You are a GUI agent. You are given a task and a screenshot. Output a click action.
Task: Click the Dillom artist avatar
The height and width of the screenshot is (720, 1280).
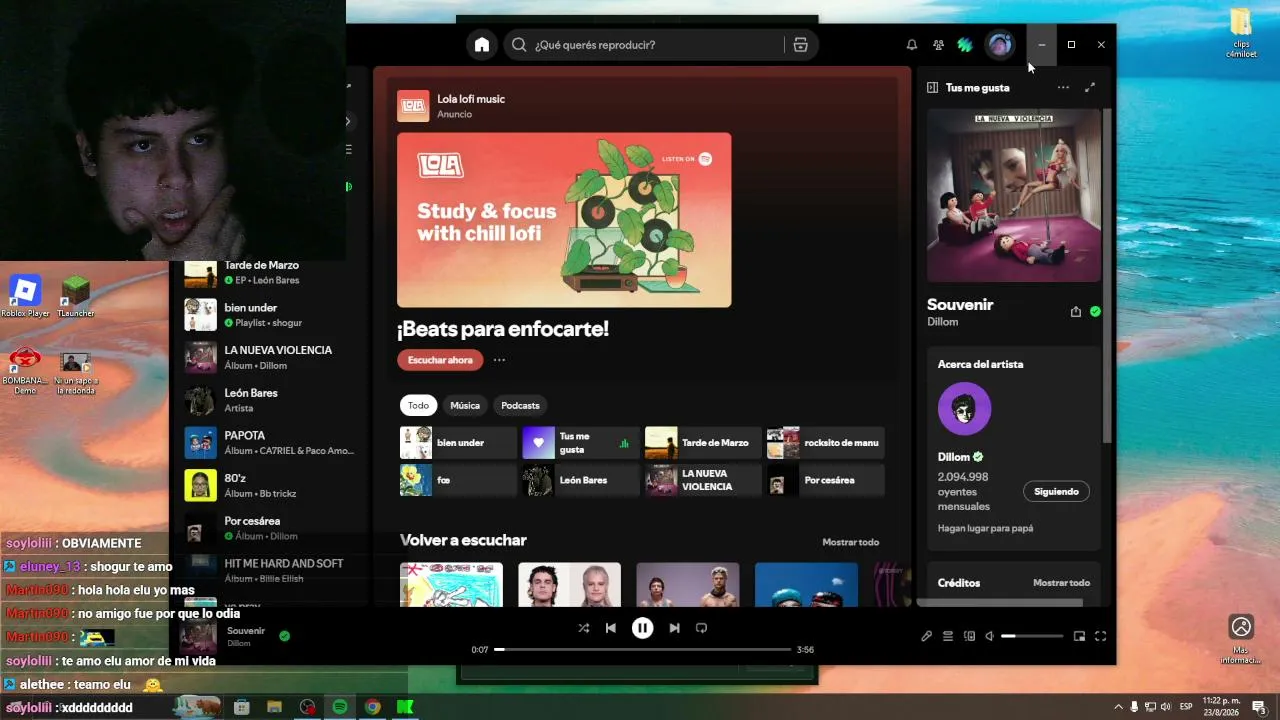coord(965,409)
